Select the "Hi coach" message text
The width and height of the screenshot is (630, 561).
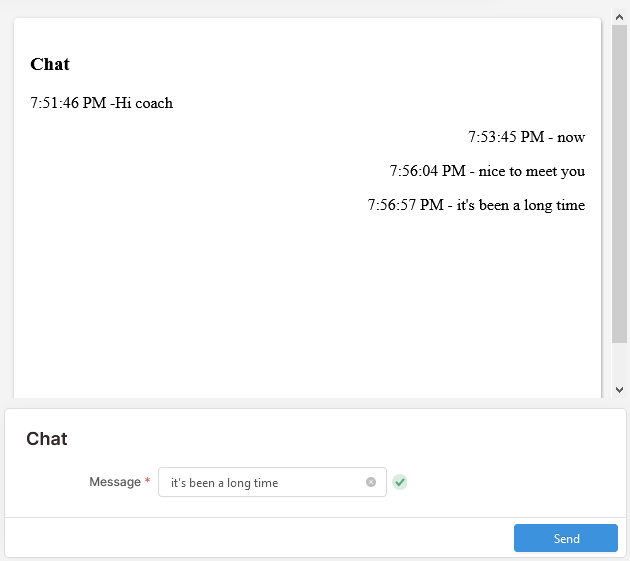pyautogui.click(x=144, y=103)
